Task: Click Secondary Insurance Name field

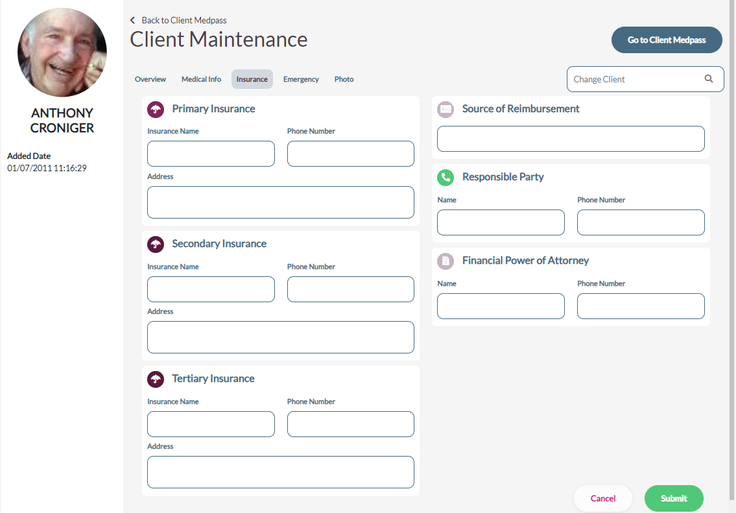Action: click(211, 289)
